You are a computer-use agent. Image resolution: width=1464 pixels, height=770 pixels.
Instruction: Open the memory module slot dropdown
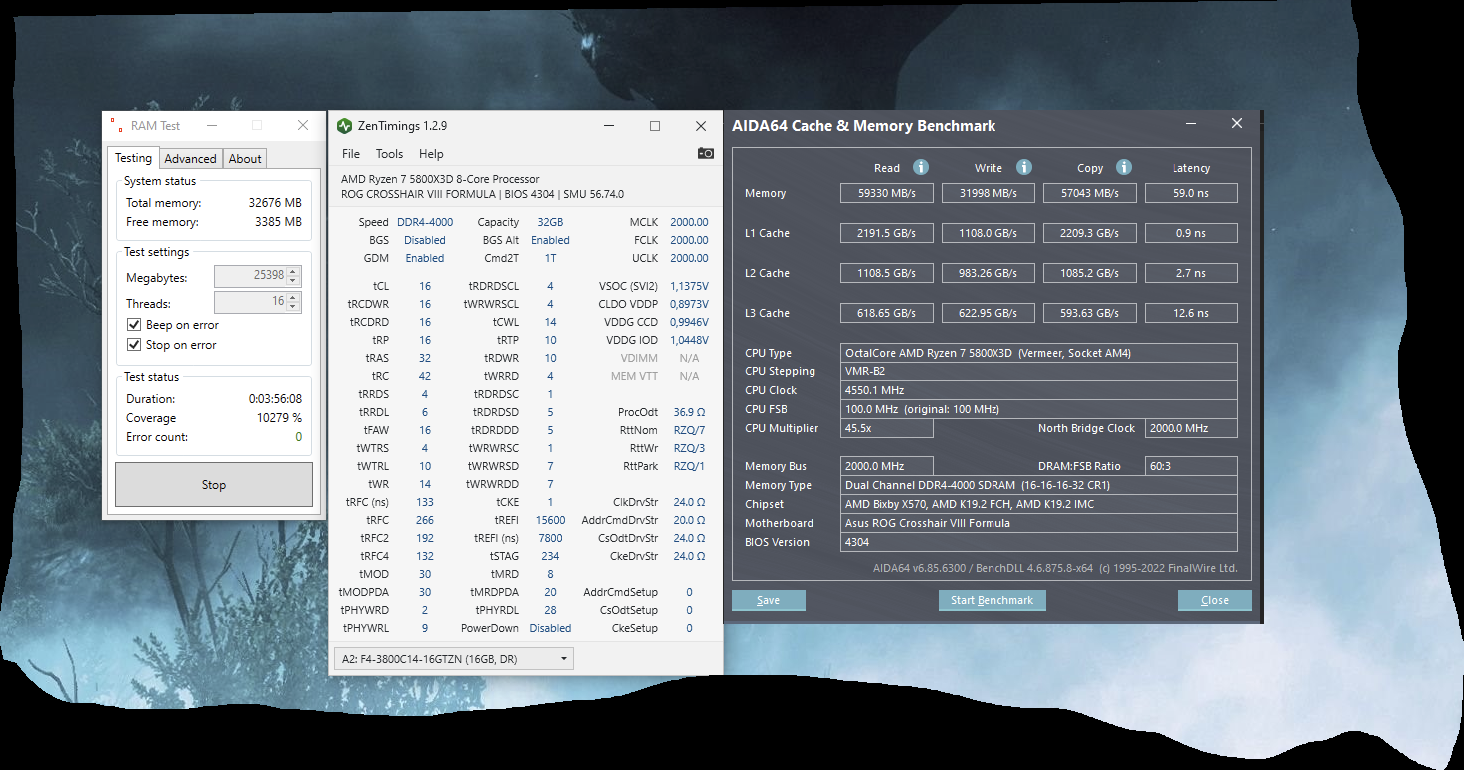click(454, 659)
